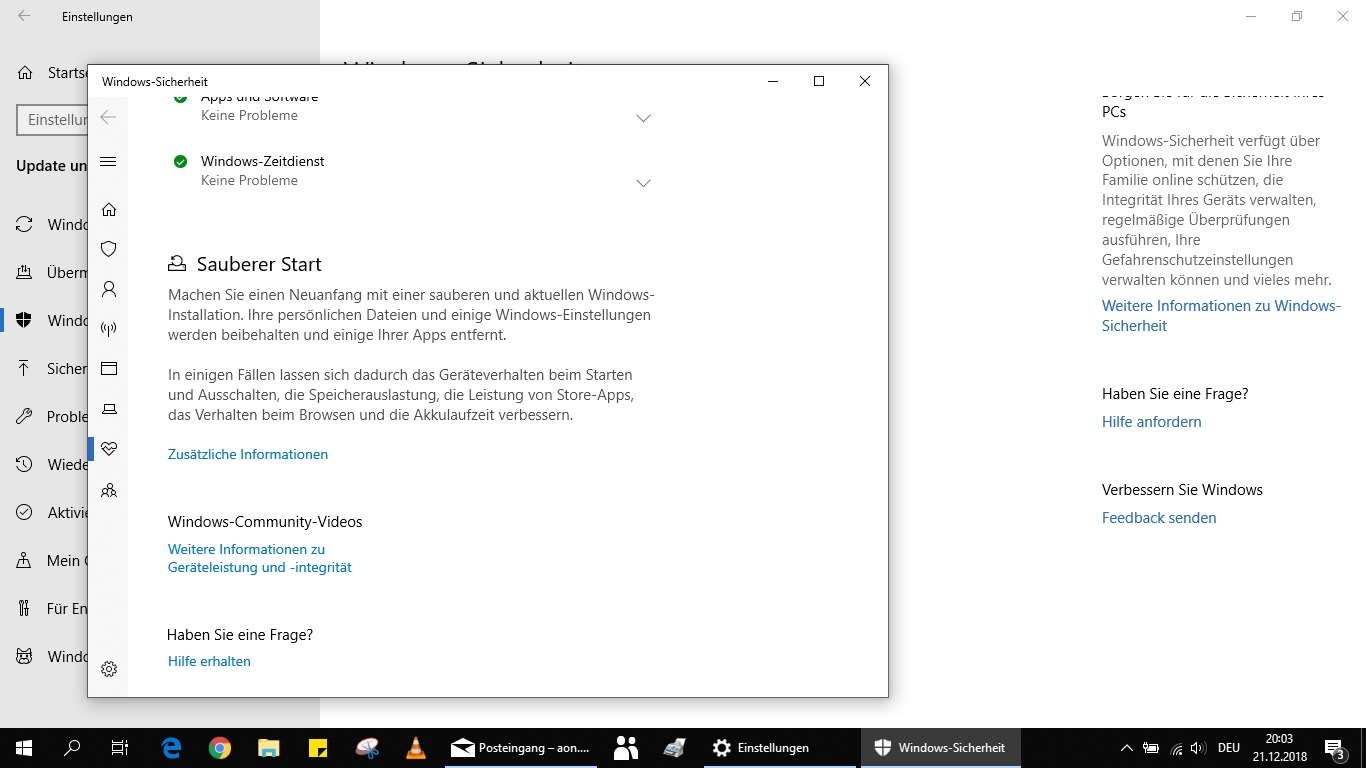1366x768 pixels.
Task: Open the Action Center notification icon
Action: point(1335,748)
